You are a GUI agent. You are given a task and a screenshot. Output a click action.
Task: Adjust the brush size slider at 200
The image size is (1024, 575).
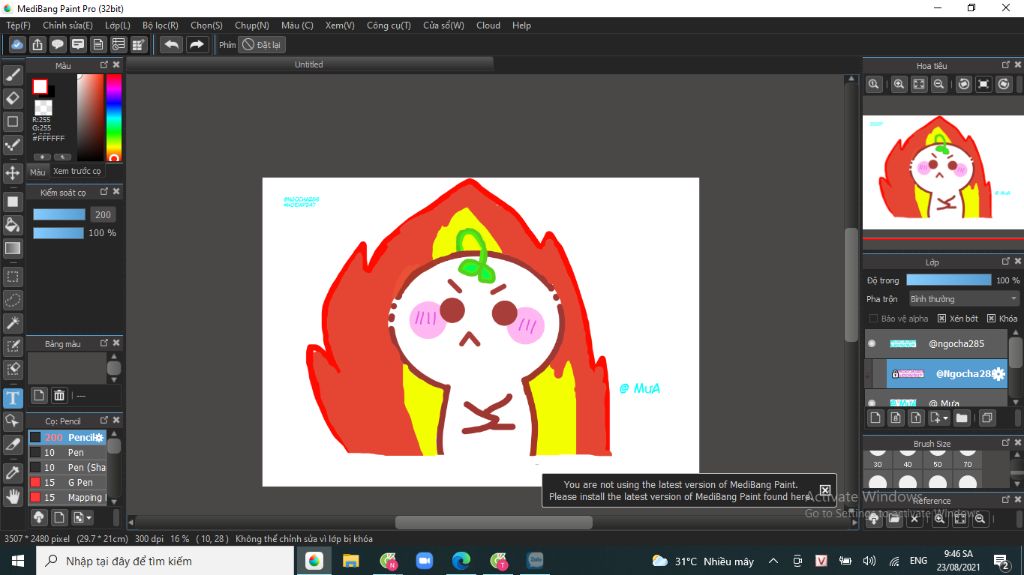59,214
